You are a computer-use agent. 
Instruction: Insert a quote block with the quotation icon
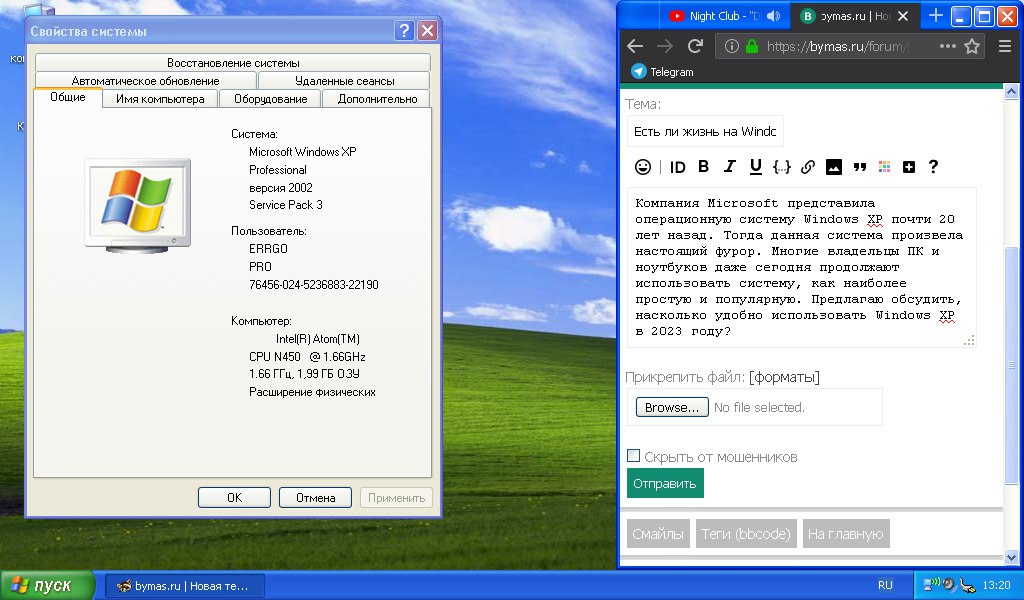[858, 167]
